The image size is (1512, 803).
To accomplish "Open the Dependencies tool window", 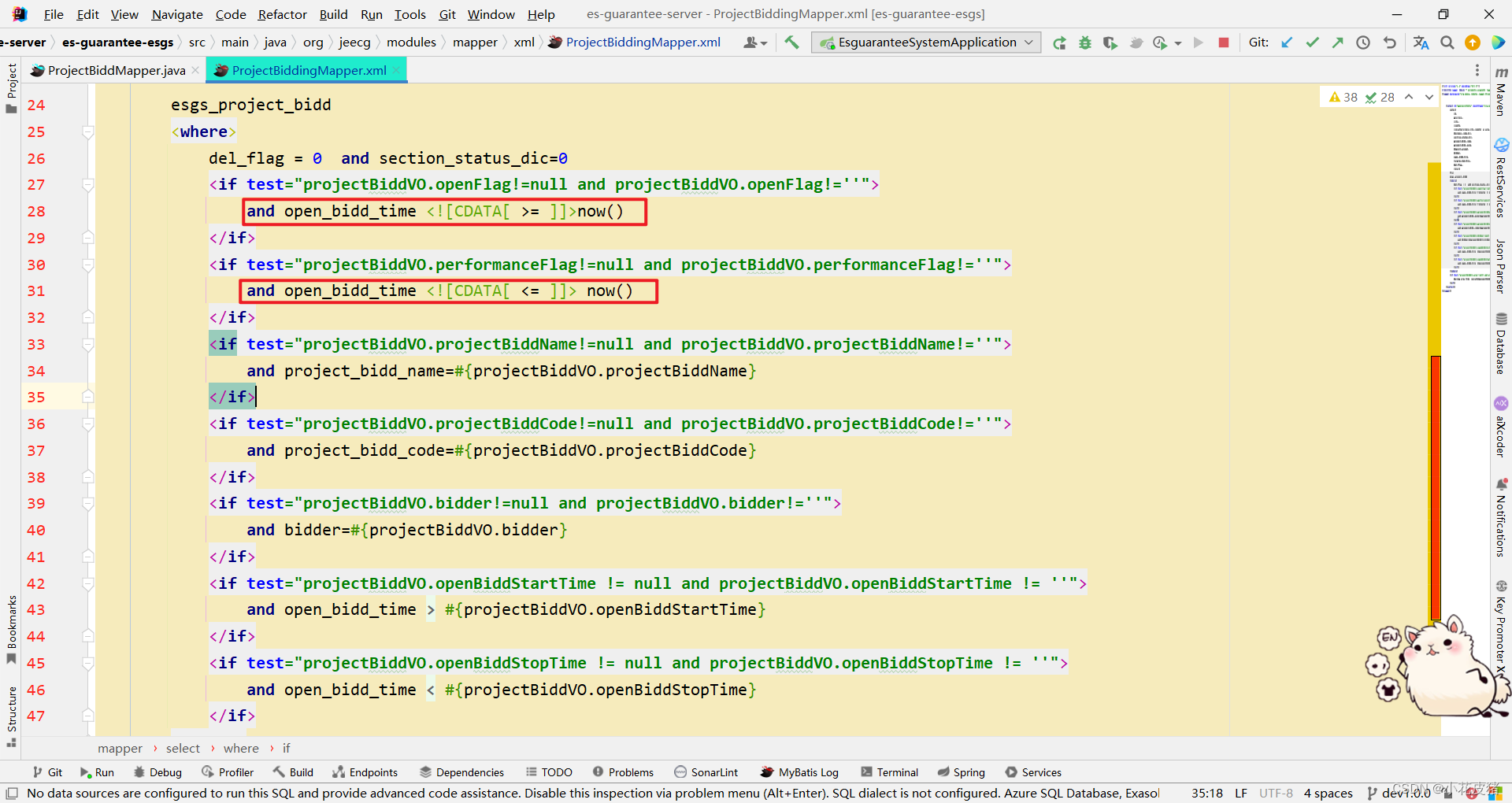I will point(462,772).
